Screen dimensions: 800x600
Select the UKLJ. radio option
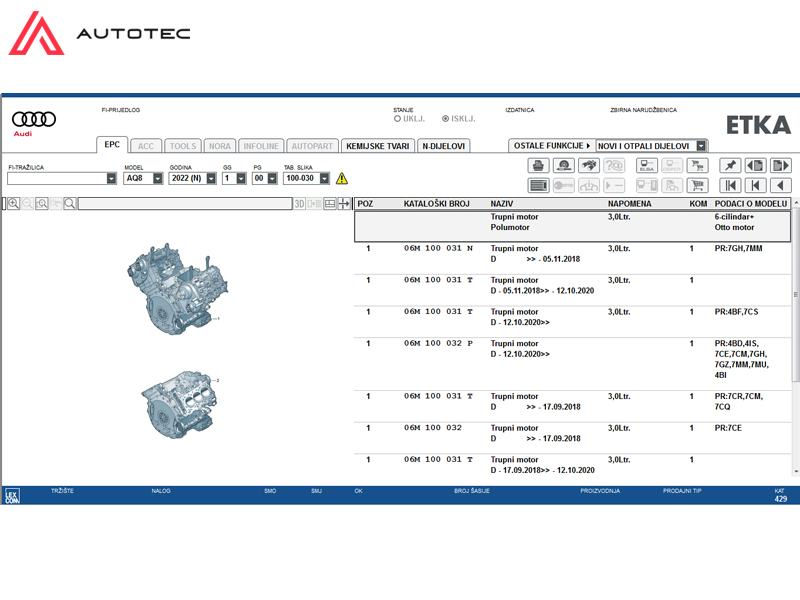point(397,118)
